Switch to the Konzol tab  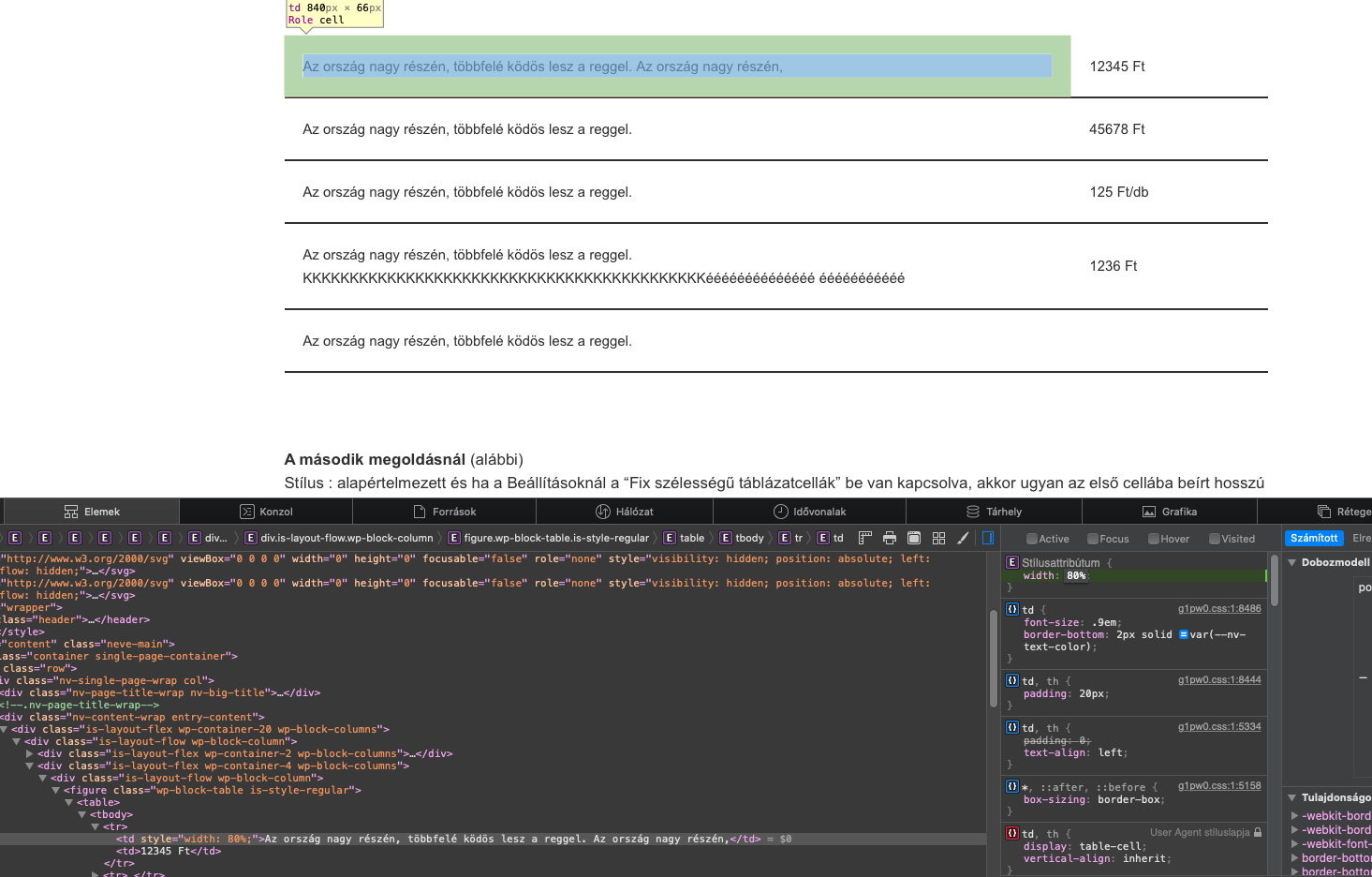[266, 512]
